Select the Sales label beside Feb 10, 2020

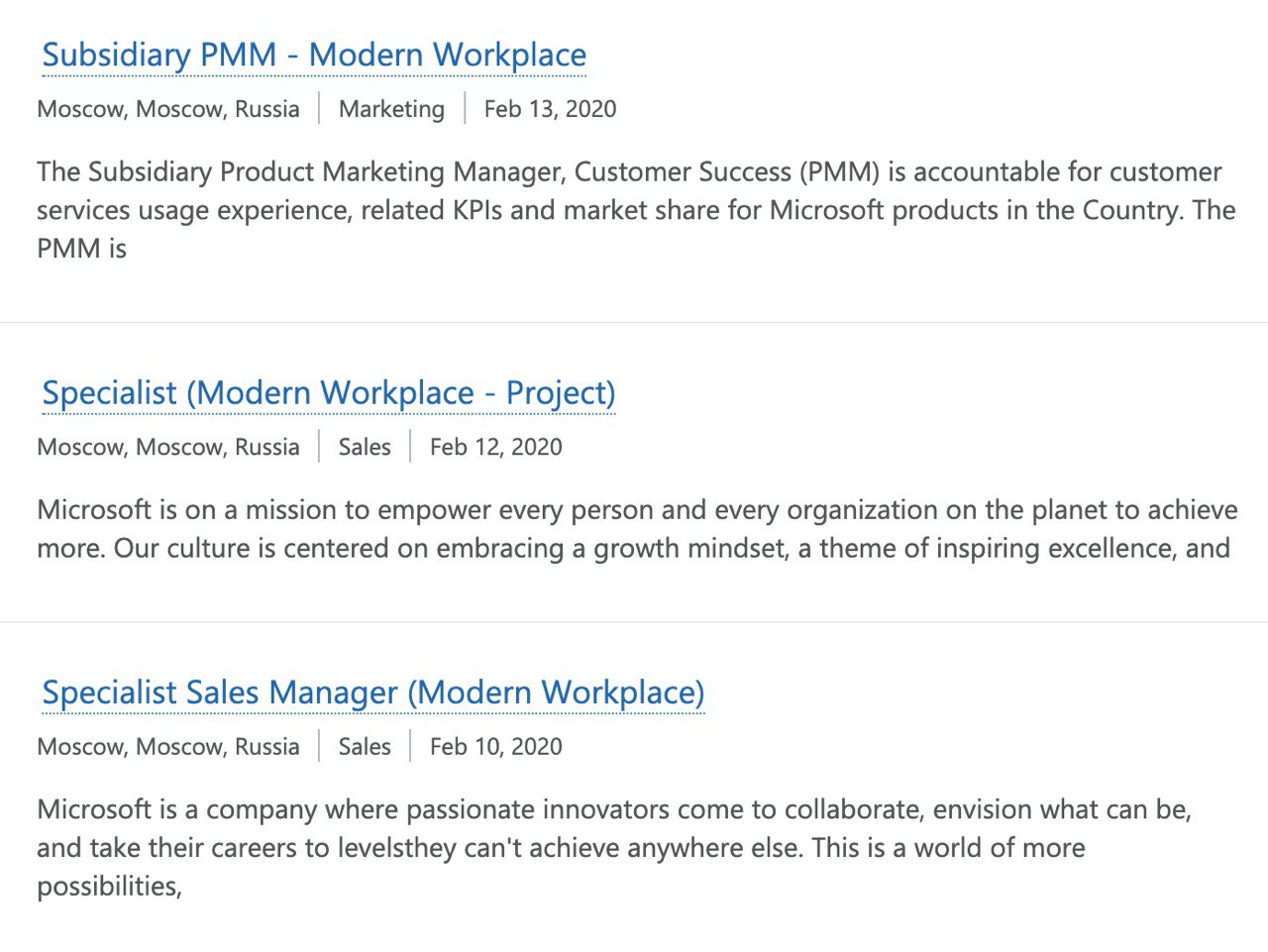pos(365,746)
